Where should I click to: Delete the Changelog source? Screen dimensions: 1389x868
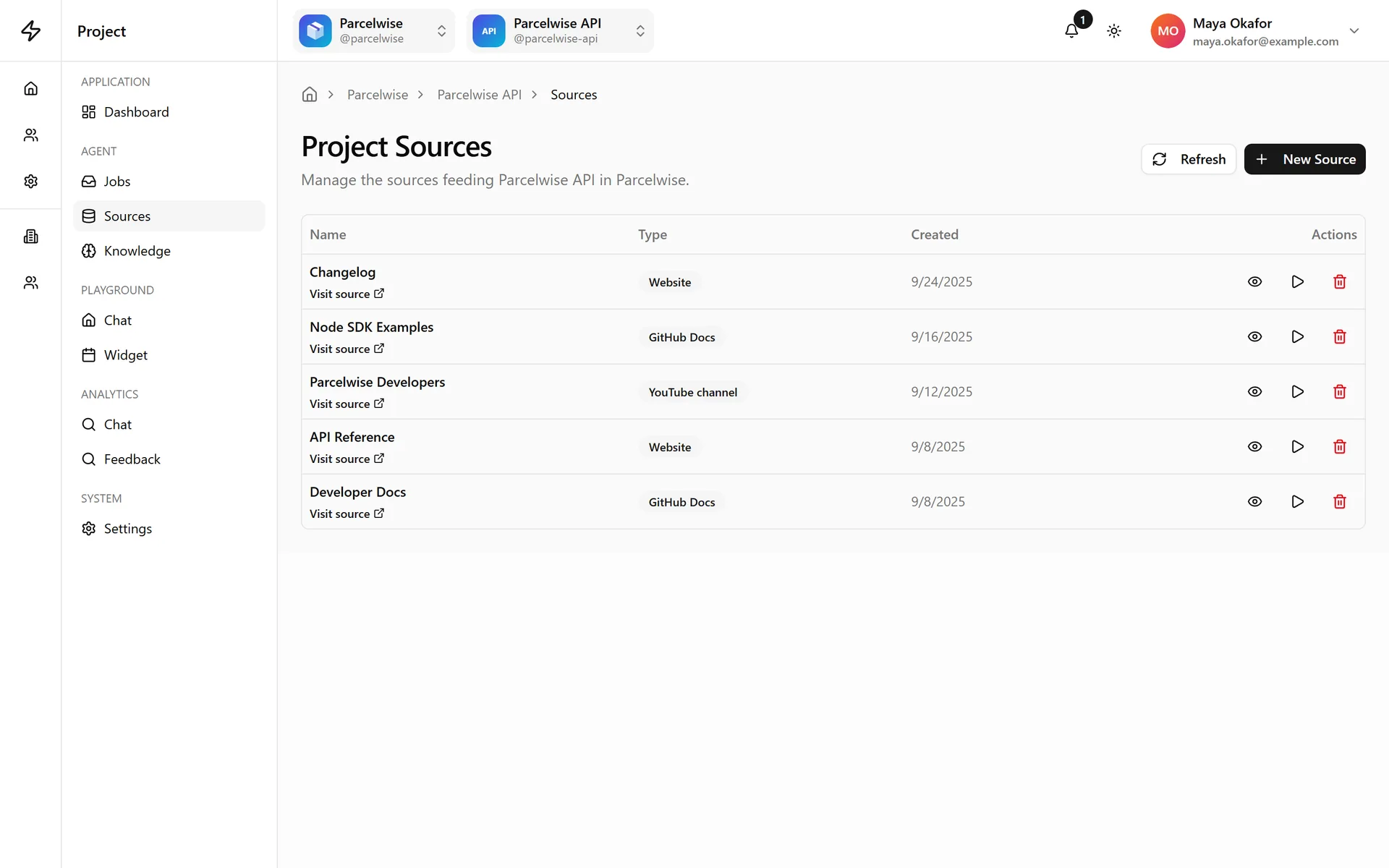(1339, 281)
